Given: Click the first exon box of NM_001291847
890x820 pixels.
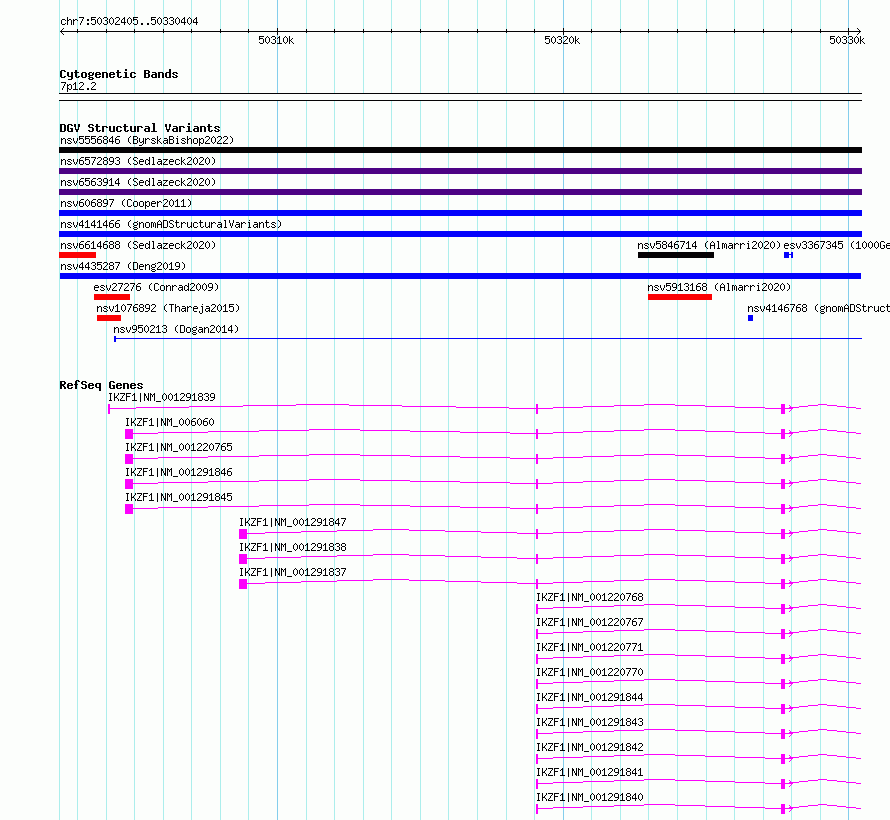Looking at the screenshot, I should [243, 534].
